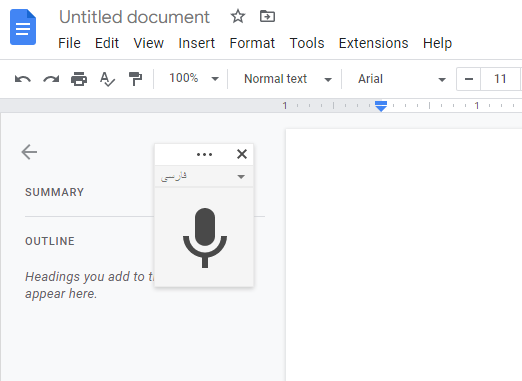The height and width of the screenshot is (381, 522).
Task: Click inside the blank document page
Action: click(x=404, y=255)
